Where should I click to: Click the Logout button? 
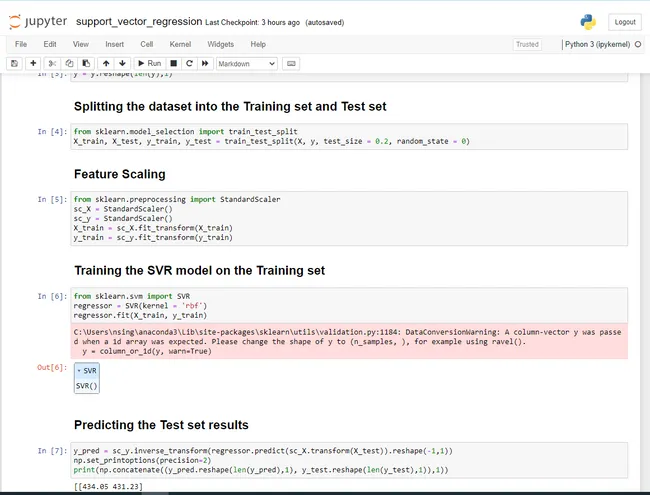click(x=625, y=22)
